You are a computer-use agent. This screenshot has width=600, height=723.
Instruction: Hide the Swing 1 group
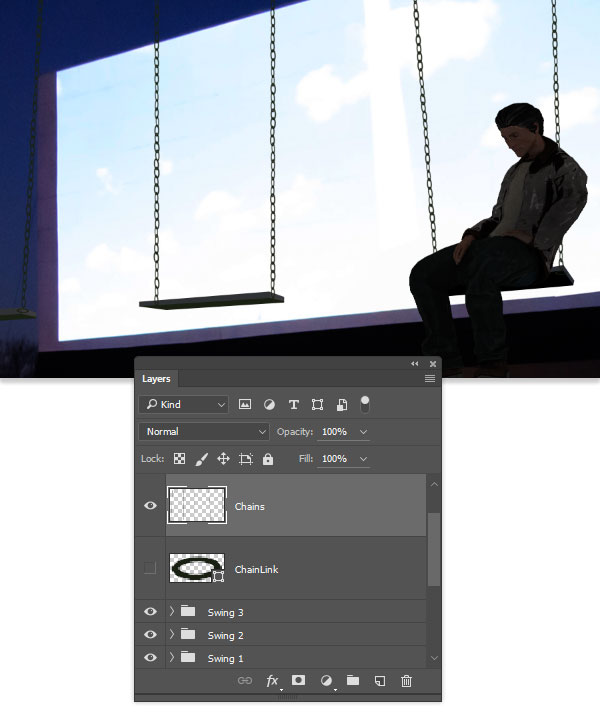pos(150,658)
